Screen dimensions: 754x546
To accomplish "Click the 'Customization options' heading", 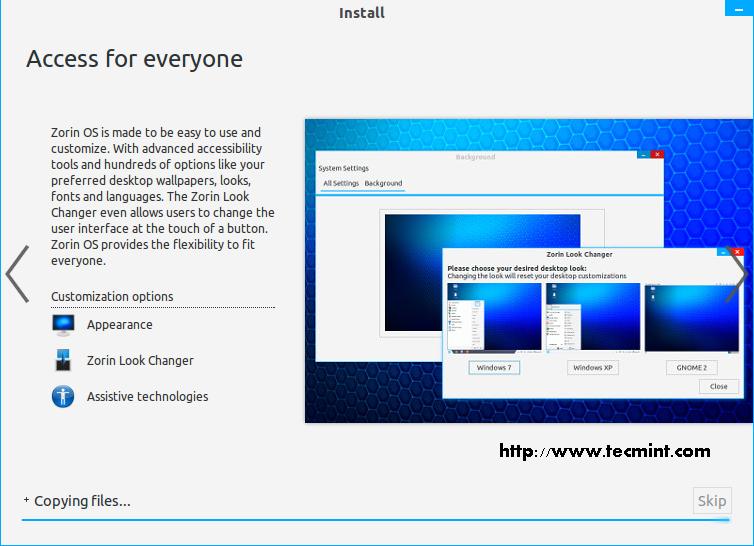I will [x=112, y=297].
